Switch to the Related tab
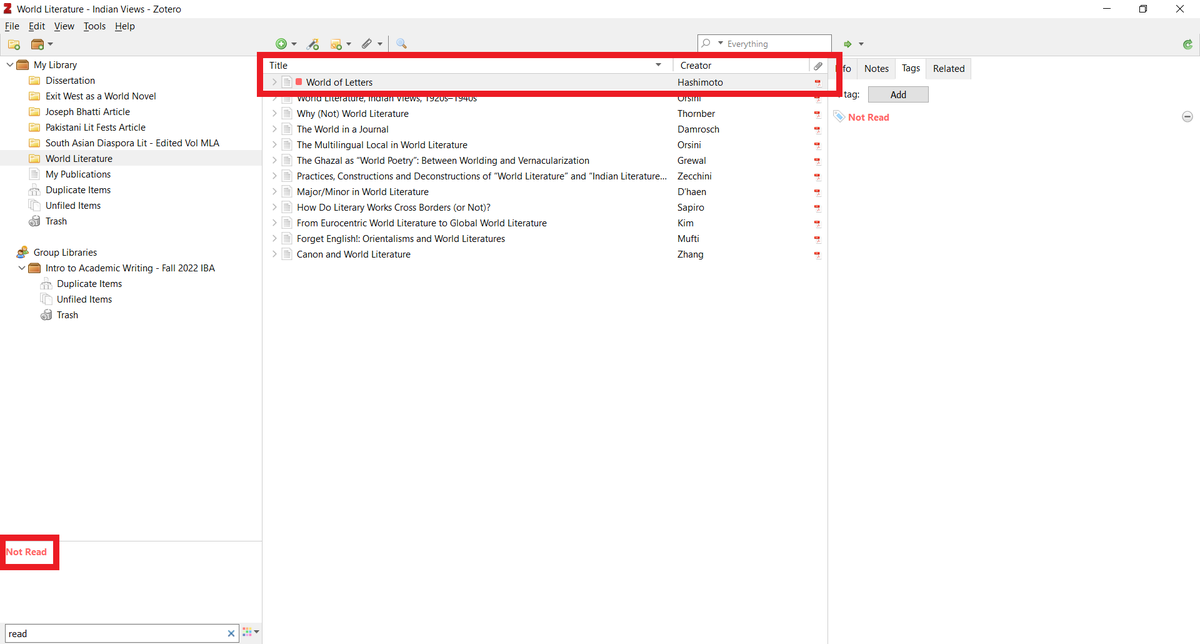 click(x=949, y=68)
